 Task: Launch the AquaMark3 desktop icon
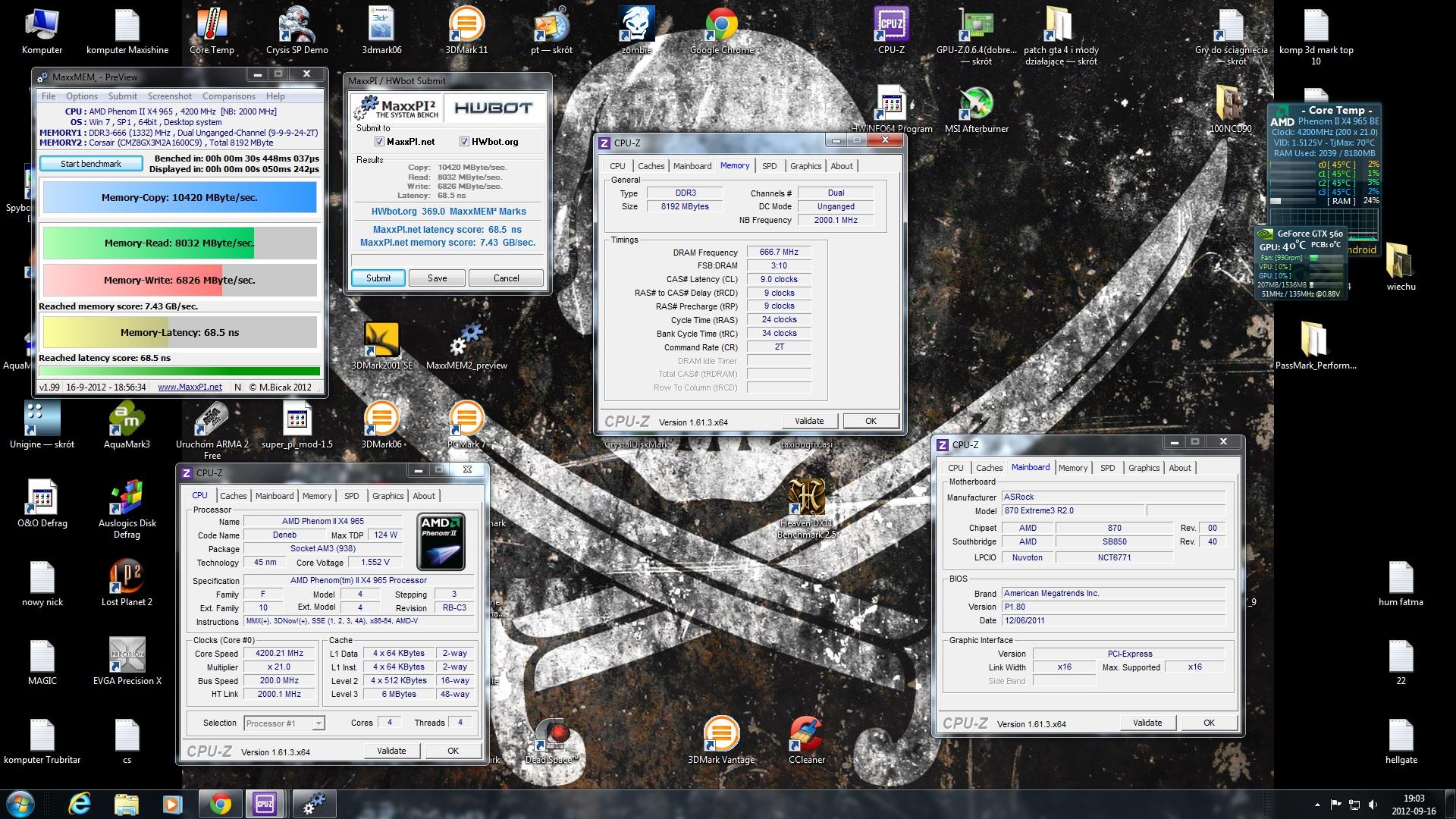(x=127, y=425)
